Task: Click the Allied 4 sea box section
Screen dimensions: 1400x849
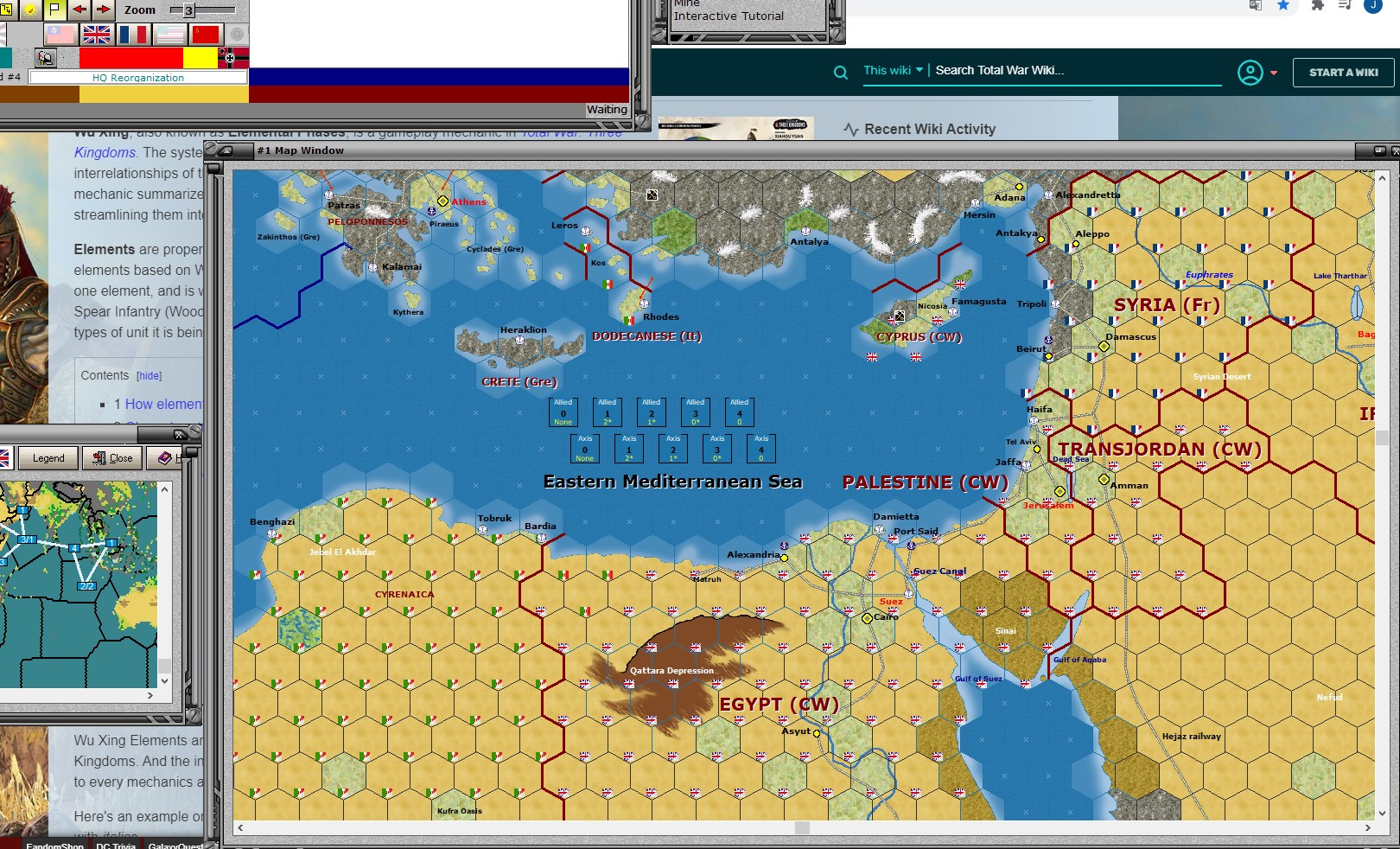Action: pyautogui.click(x=739, y=412)
